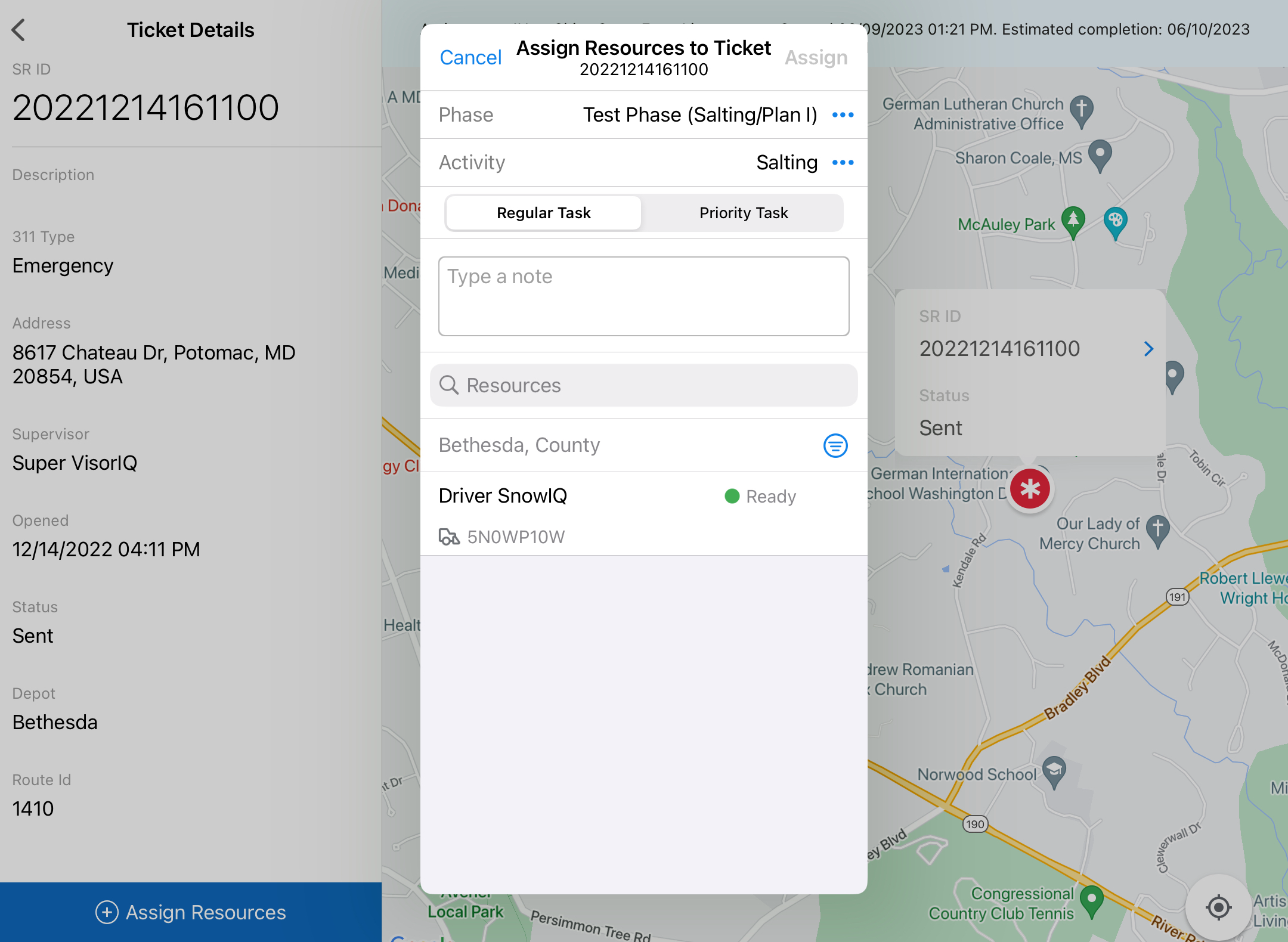The width and height of the screenshot is (1288, 942).
Task: Focus the Resources search field
Action: 643,386
